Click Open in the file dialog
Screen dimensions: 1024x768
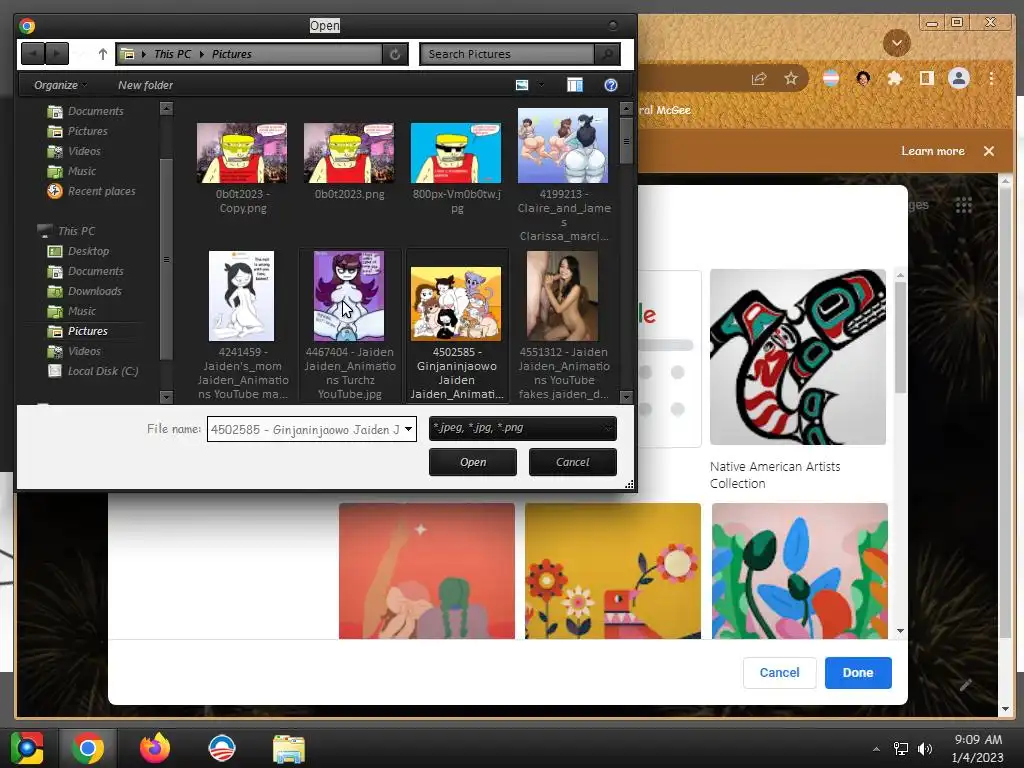click(x=473, y=462)
